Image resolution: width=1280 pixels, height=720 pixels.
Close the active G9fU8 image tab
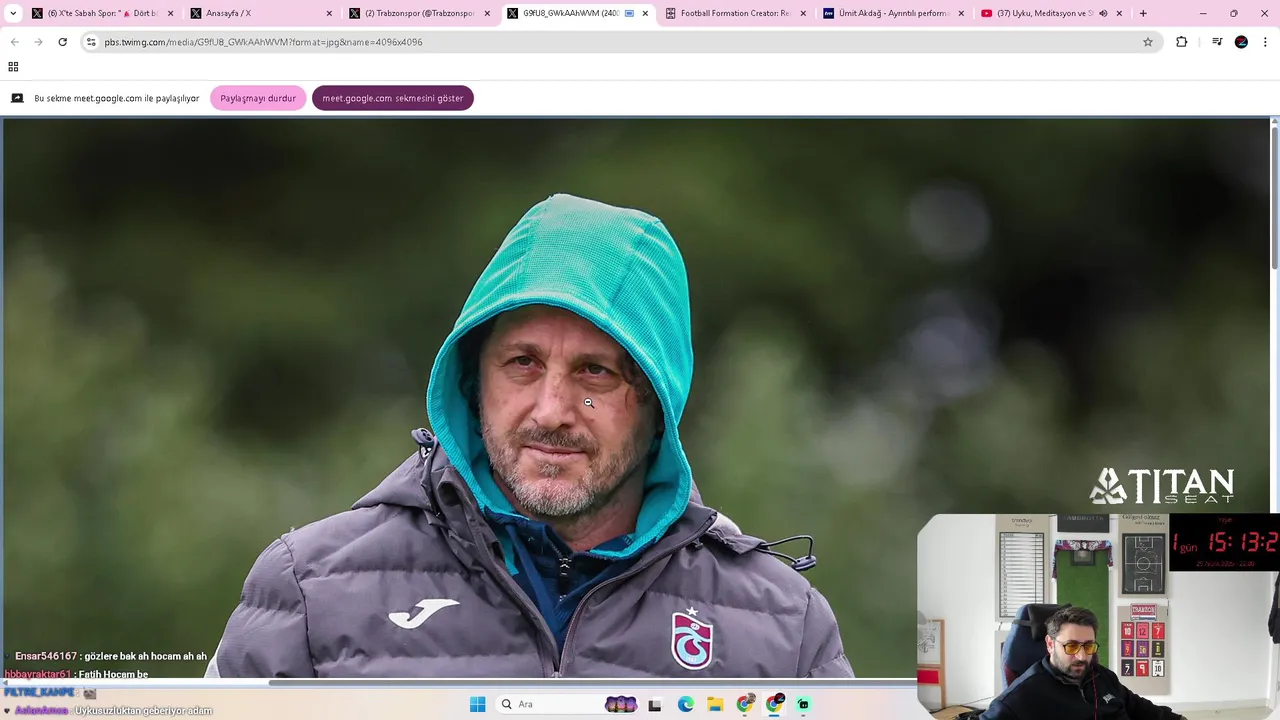pyautogui.click(x=645, y=13)
